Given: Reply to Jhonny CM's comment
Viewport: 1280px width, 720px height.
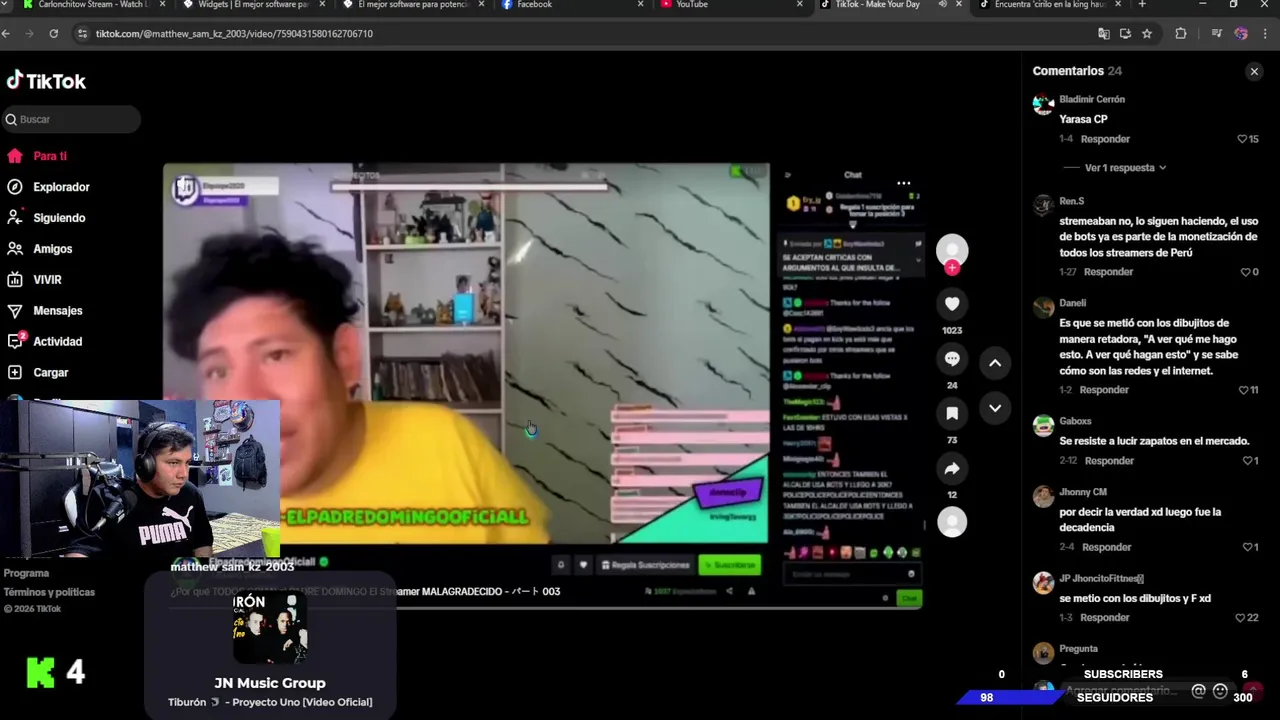Looking at the screenshot, I should [1107, 547].
